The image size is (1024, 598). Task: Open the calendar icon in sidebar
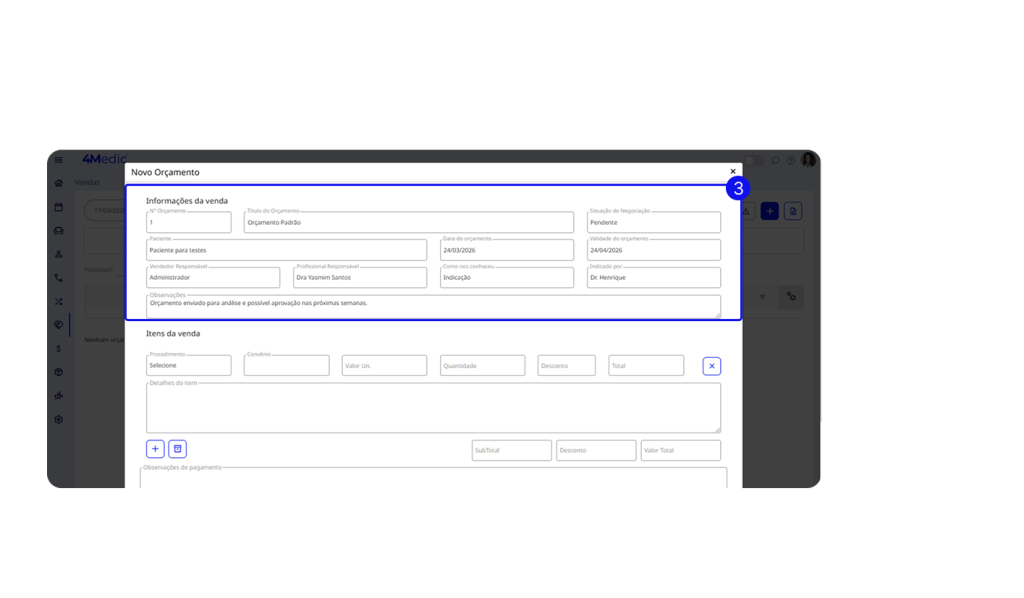[59, 207]
